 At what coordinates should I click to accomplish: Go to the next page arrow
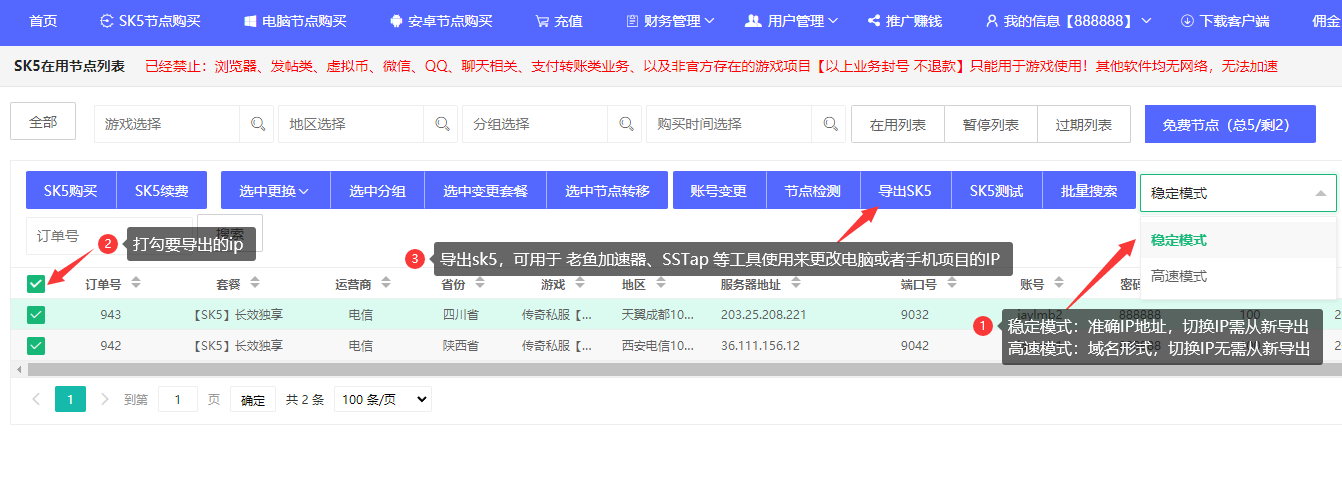103,400
